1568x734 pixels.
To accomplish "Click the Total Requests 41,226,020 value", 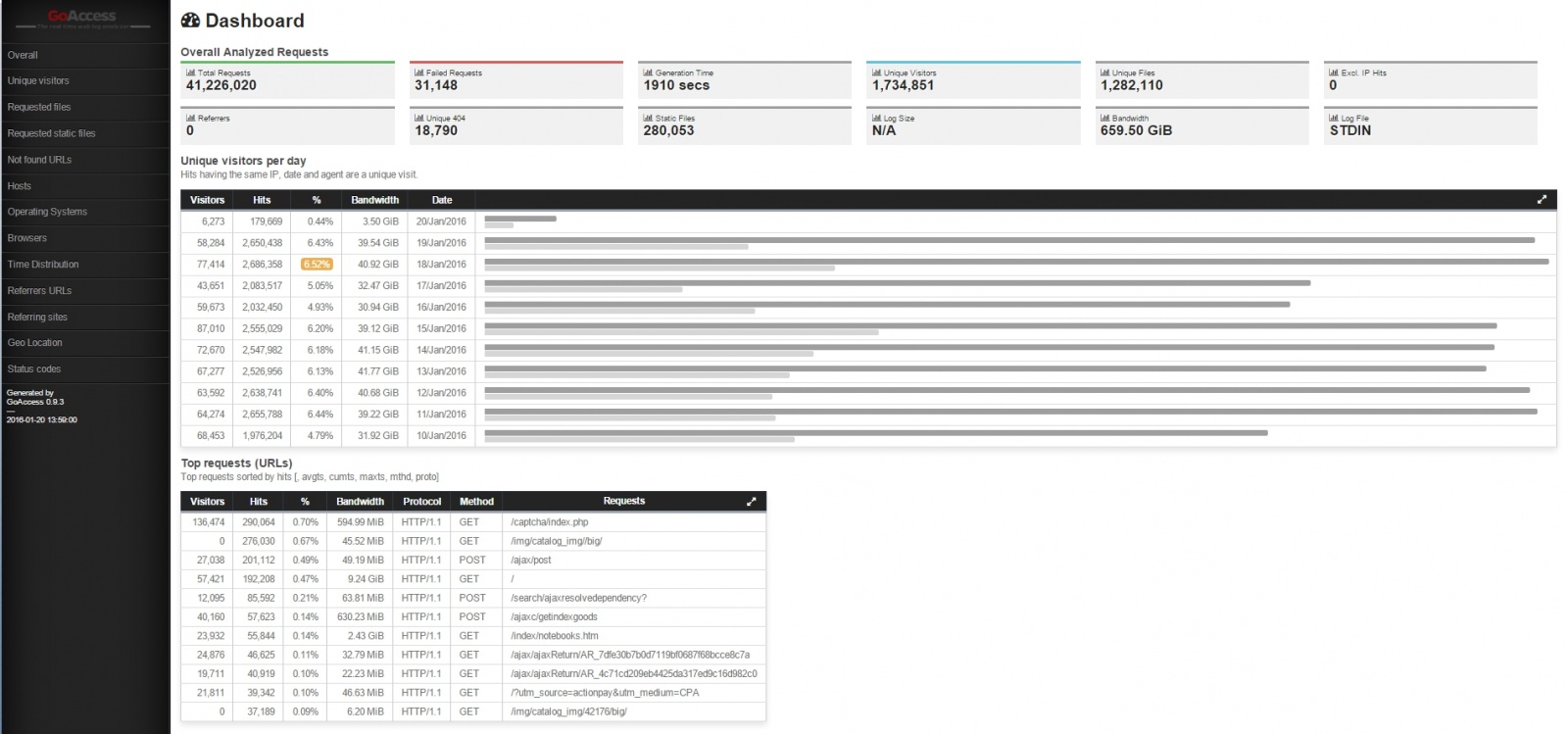I will tap(221, 85).
